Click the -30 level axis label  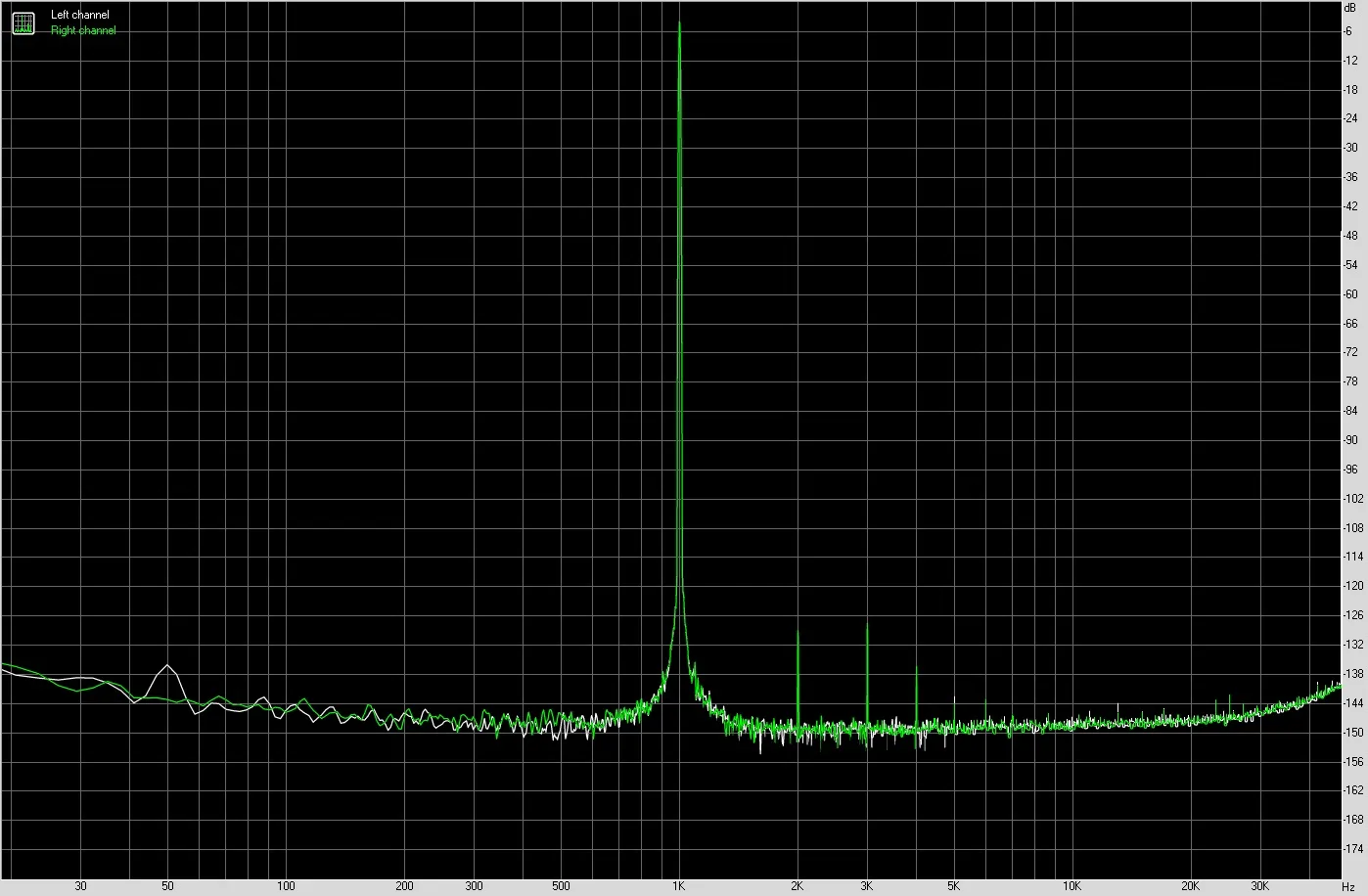[x=1350, y=148]
